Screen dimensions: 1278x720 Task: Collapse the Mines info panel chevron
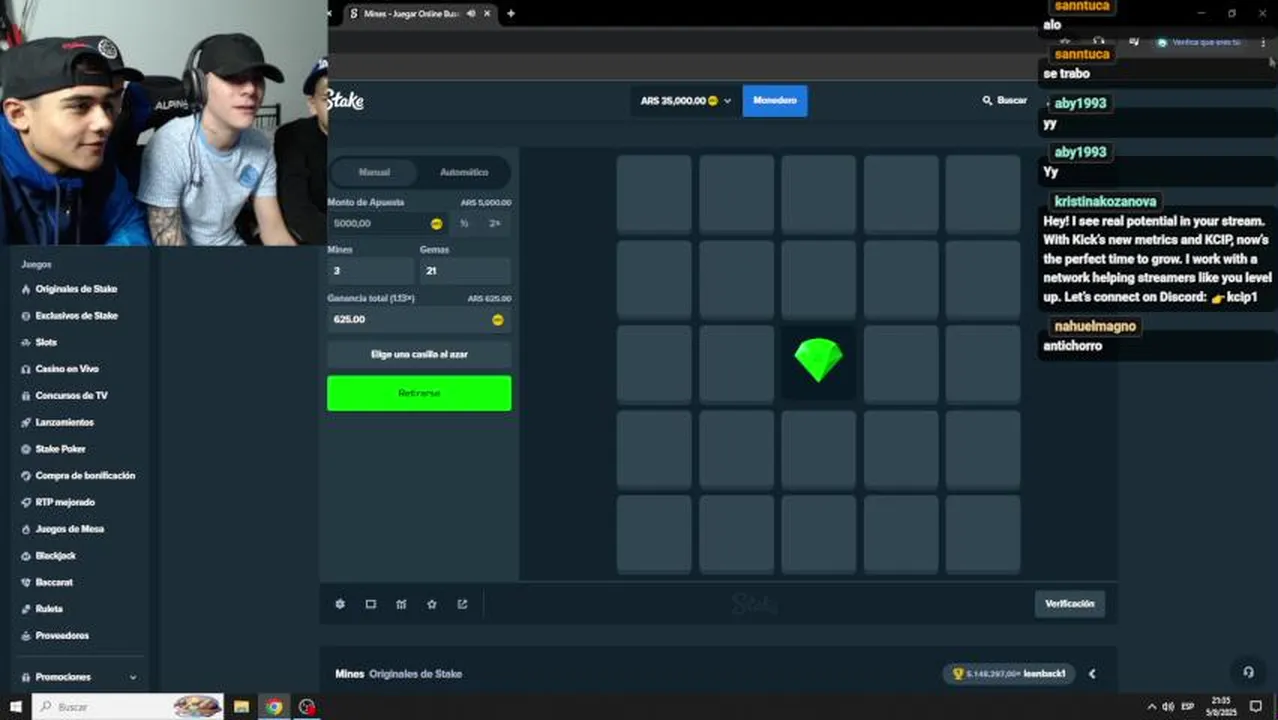point(1092,674)
